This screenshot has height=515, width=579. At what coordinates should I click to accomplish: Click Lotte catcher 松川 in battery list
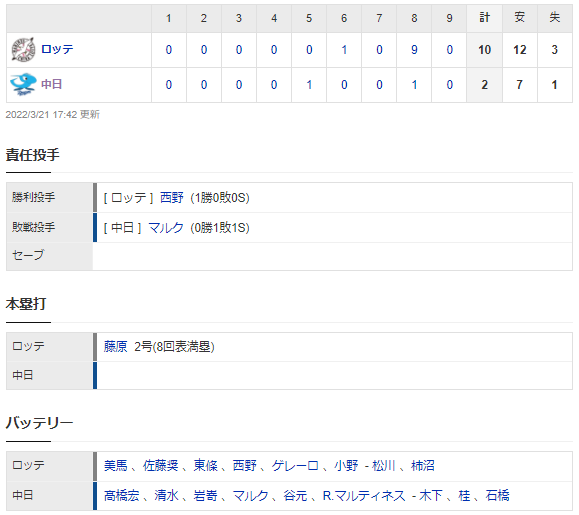coord(384,466)
